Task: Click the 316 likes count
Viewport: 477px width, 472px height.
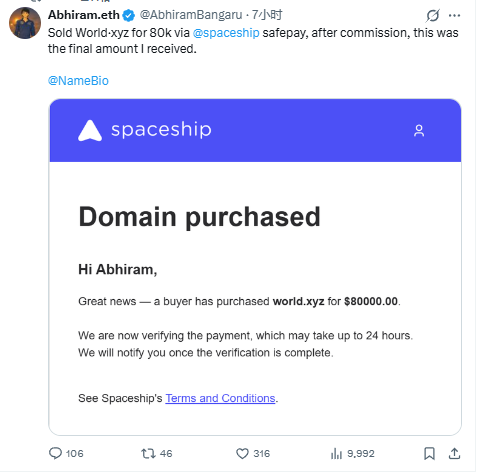Action: (x=262, y=454)
